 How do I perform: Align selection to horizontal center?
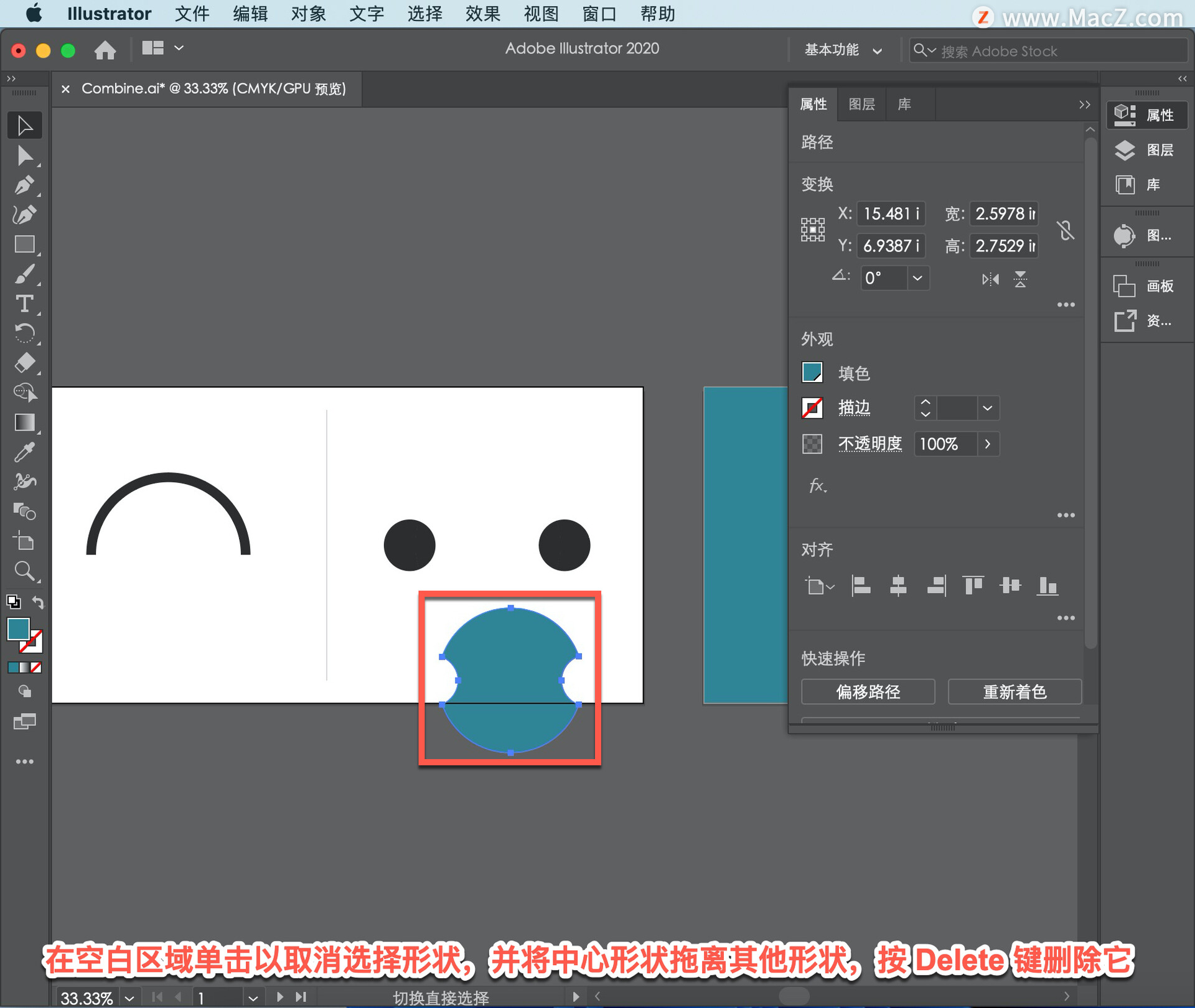click(897, 586)
